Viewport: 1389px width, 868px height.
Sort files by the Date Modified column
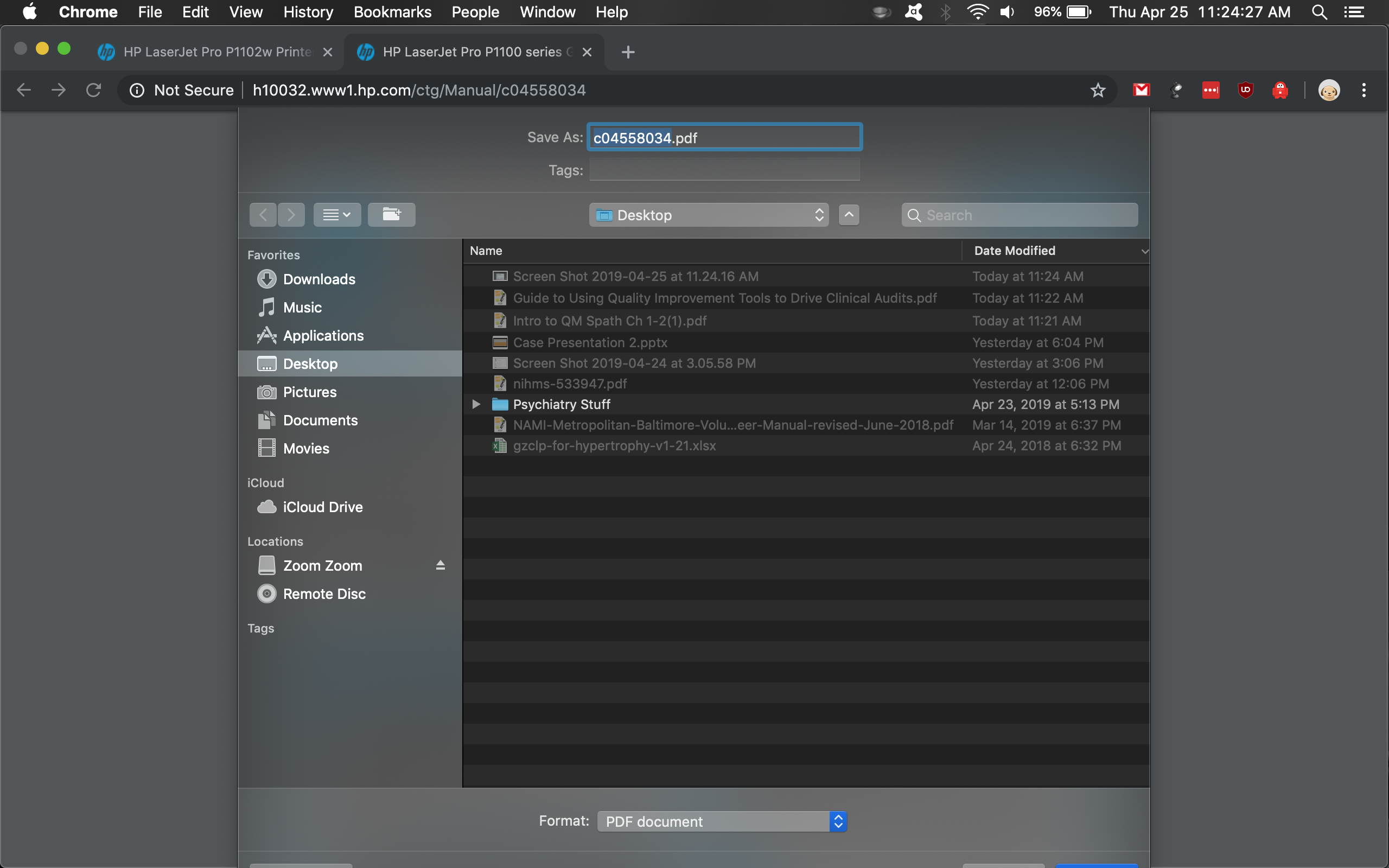[1014, 251]
